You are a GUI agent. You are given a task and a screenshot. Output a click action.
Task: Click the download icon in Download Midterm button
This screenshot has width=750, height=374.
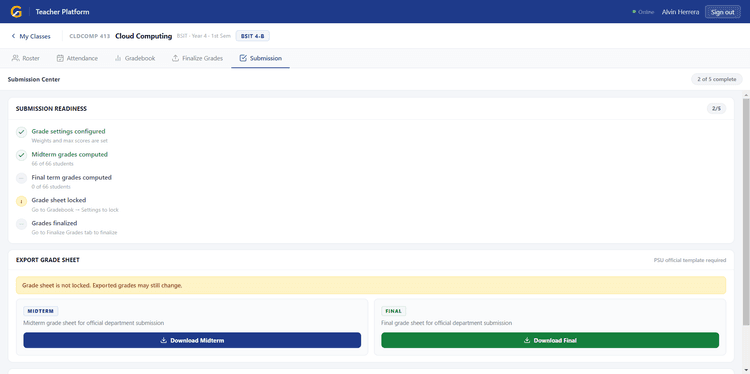point(164,341)
